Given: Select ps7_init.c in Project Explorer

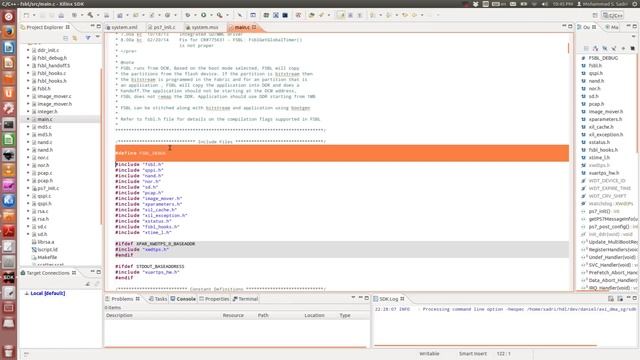Looking at the screenshot, I should (48, 188).
